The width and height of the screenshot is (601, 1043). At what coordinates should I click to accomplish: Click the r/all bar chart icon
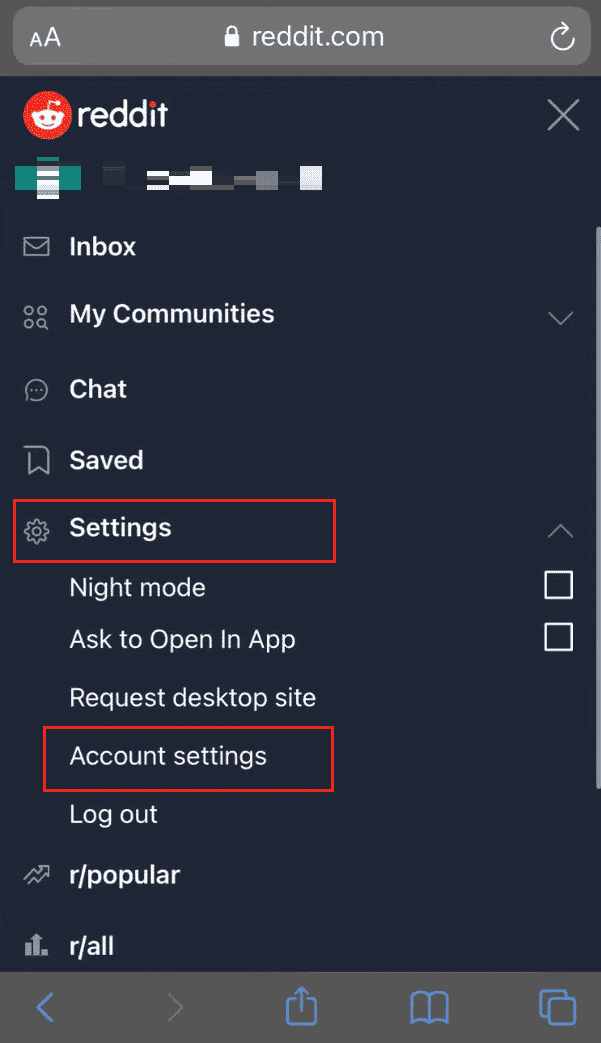coord(36,945)
